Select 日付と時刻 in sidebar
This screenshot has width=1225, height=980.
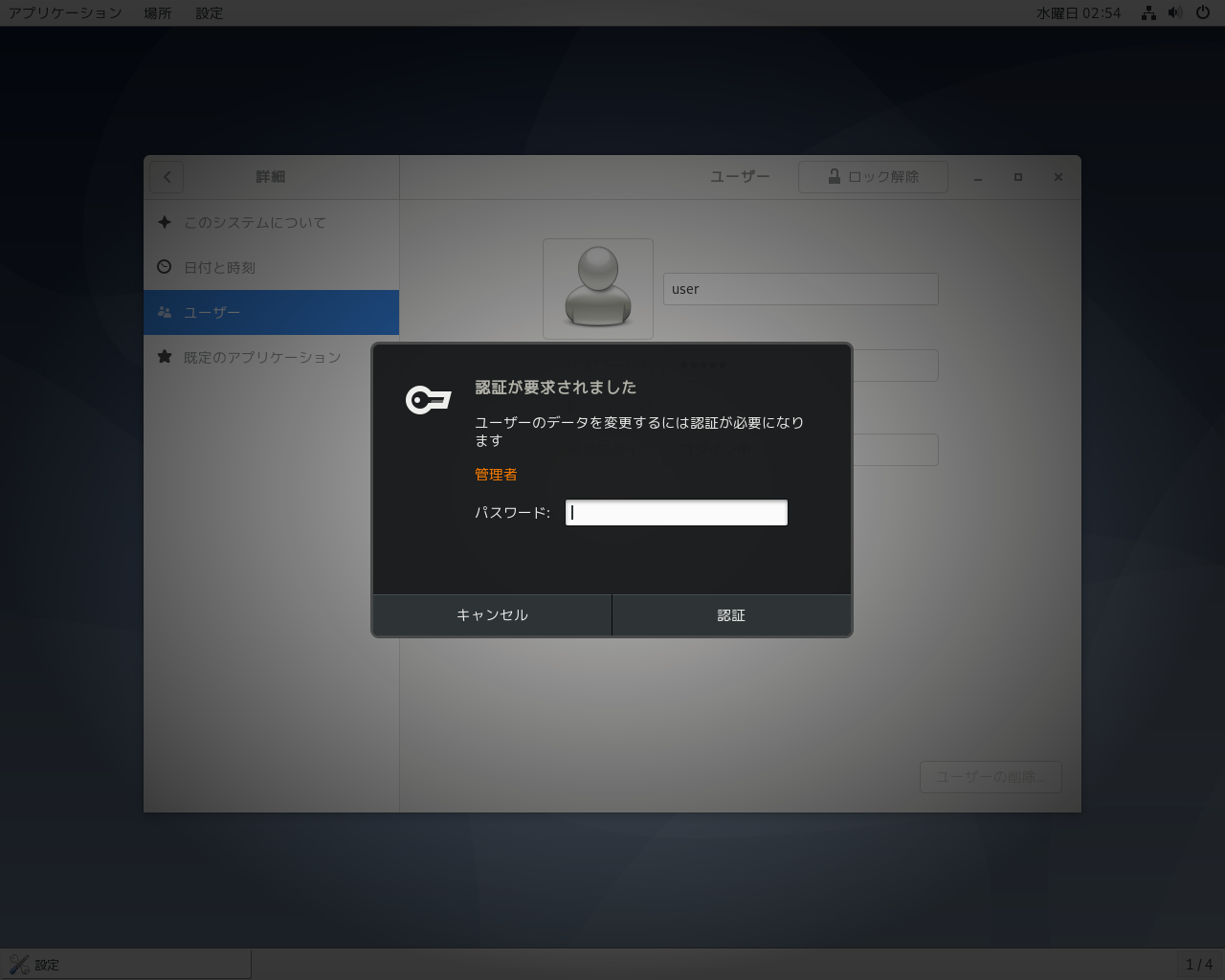(x=219, y=268)
